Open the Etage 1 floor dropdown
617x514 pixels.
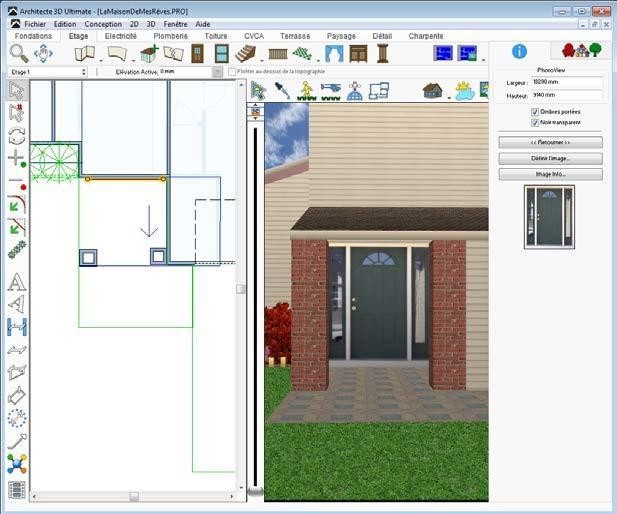click(x=48, y=72)
